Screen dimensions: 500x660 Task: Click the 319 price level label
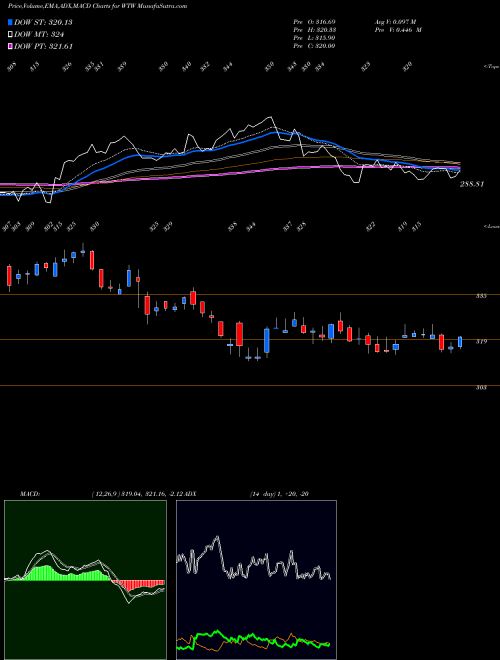coord(481,341)
